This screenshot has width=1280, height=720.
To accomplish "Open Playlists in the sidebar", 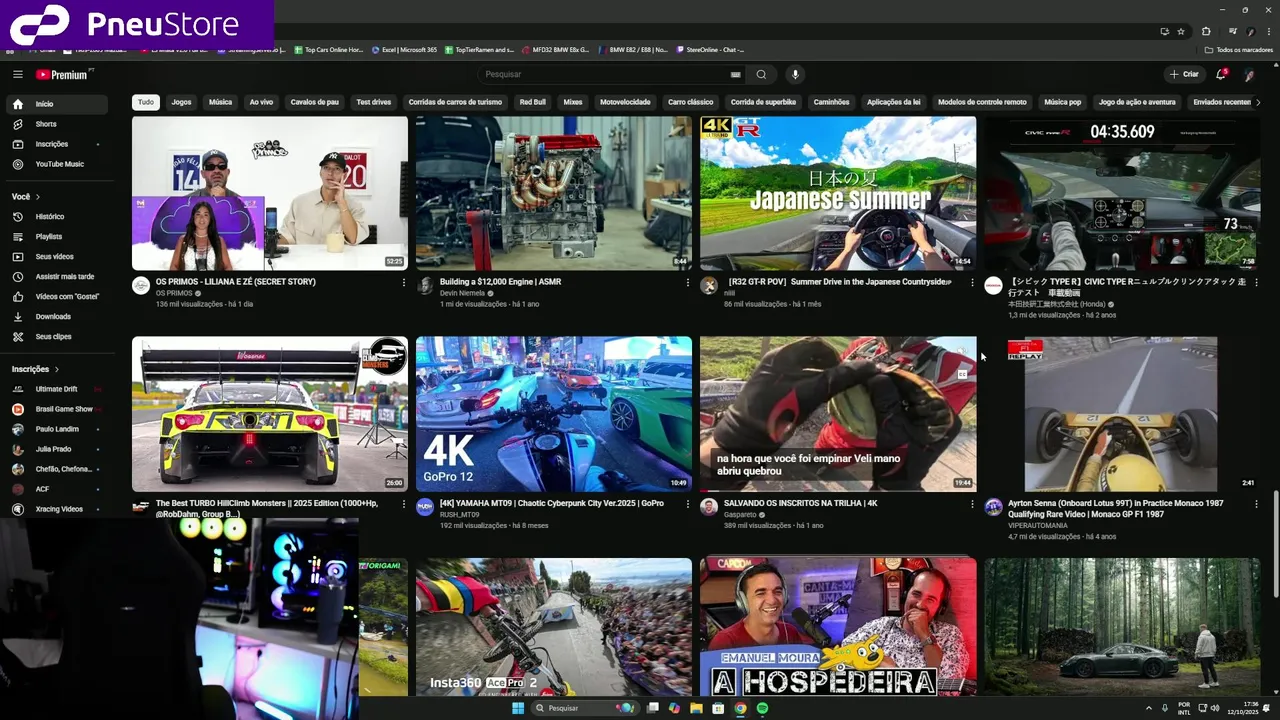I will point(57,237).
